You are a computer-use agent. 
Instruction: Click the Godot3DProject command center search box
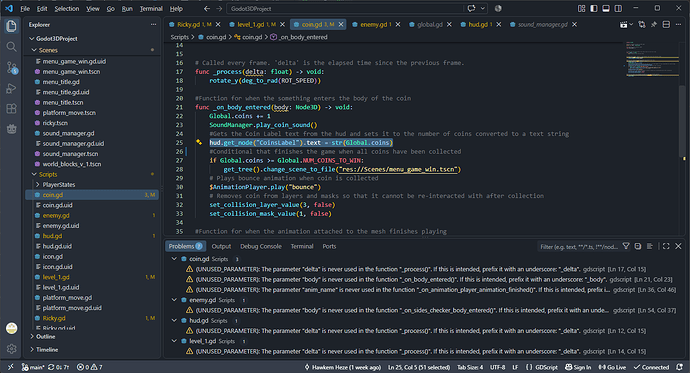pyautogui.click(x=345, y=8)
